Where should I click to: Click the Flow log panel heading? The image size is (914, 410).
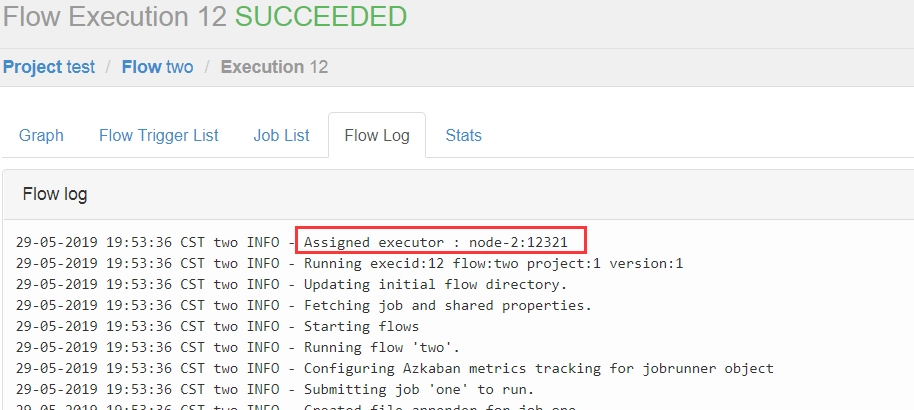(55, 194)
